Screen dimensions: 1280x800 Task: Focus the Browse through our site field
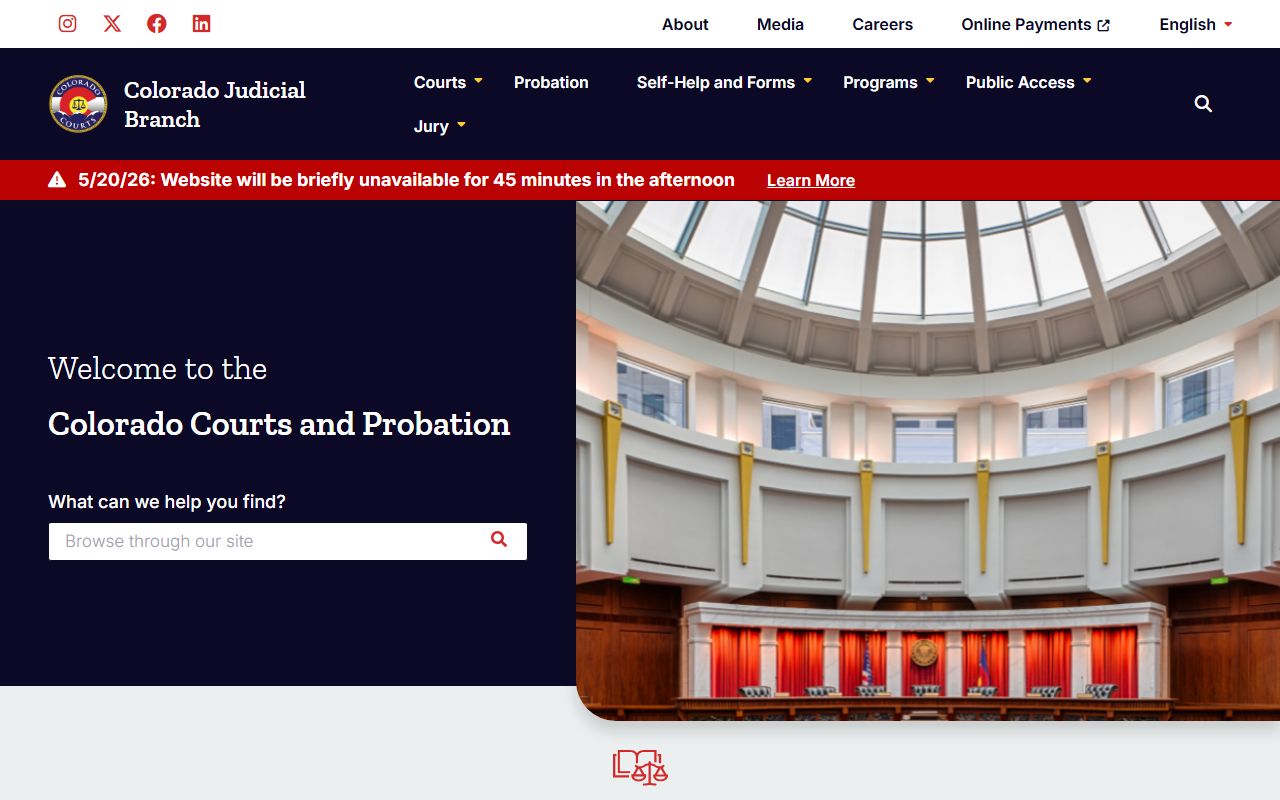tap(288, 541)
